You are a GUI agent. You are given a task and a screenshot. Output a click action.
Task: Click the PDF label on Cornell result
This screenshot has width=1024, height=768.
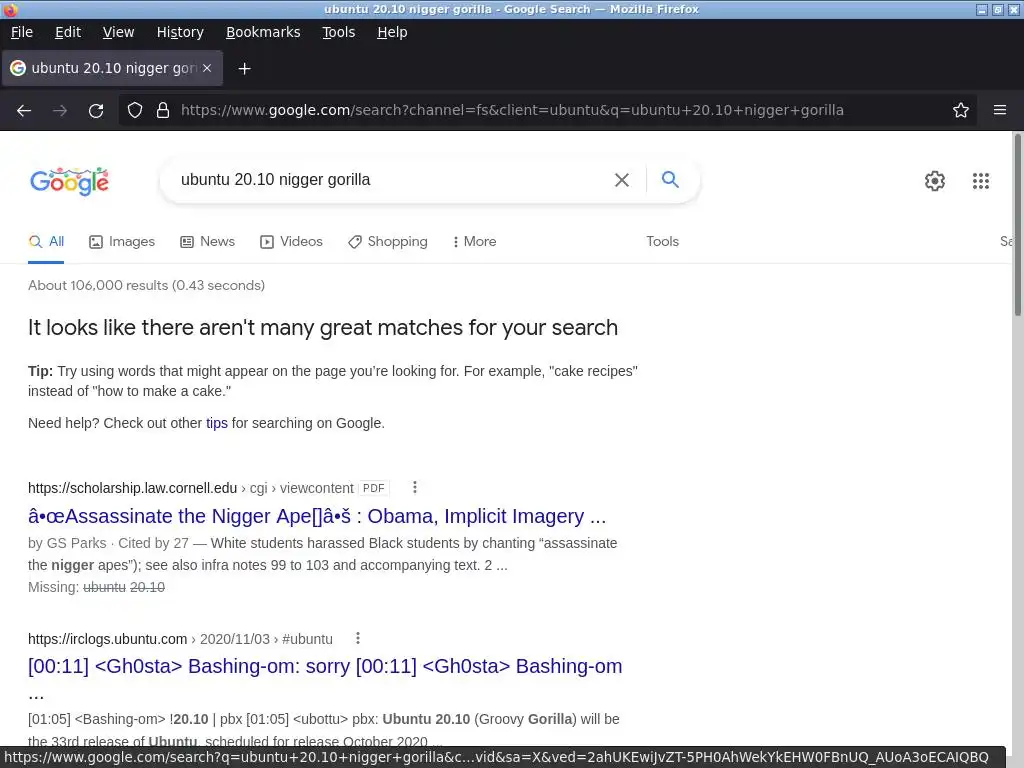pyautogui.click(x=374, y=488)
